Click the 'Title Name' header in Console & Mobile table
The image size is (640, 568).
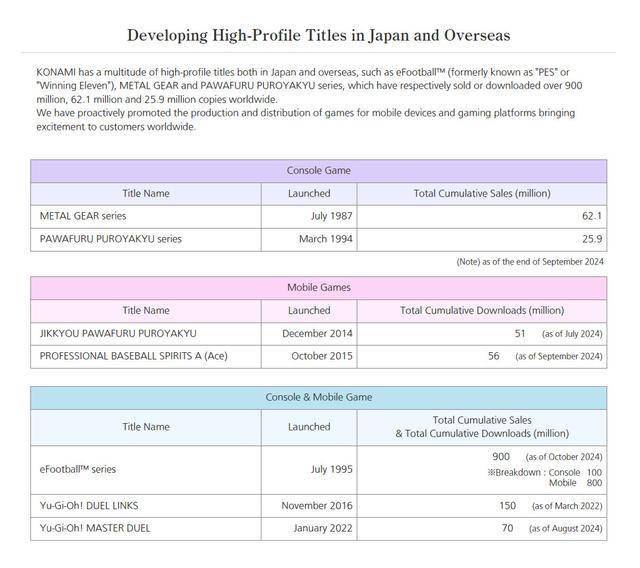(x=146, y=427)
